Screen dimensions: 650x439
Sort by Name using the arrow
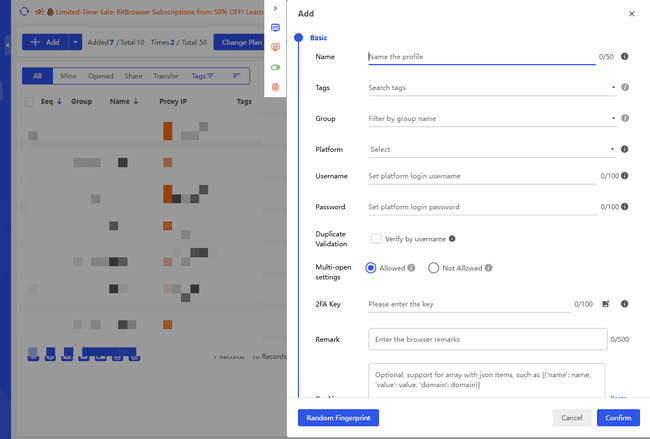coord(136,101)
